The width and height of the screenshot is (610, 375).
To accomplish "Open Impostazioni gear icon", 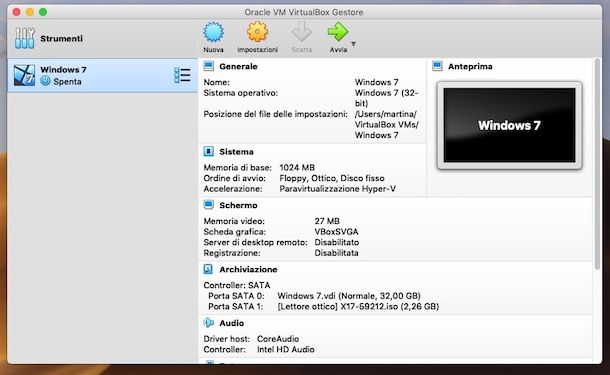I will [258, 32].
